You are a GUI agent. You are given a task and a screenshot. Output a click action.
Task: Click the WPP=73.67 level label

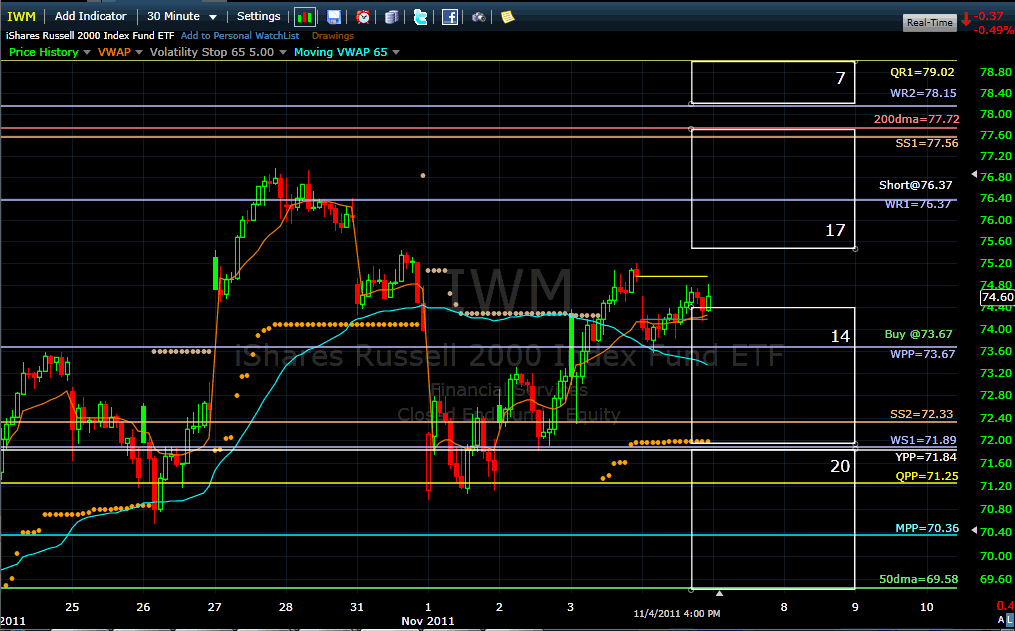[922, 354]
